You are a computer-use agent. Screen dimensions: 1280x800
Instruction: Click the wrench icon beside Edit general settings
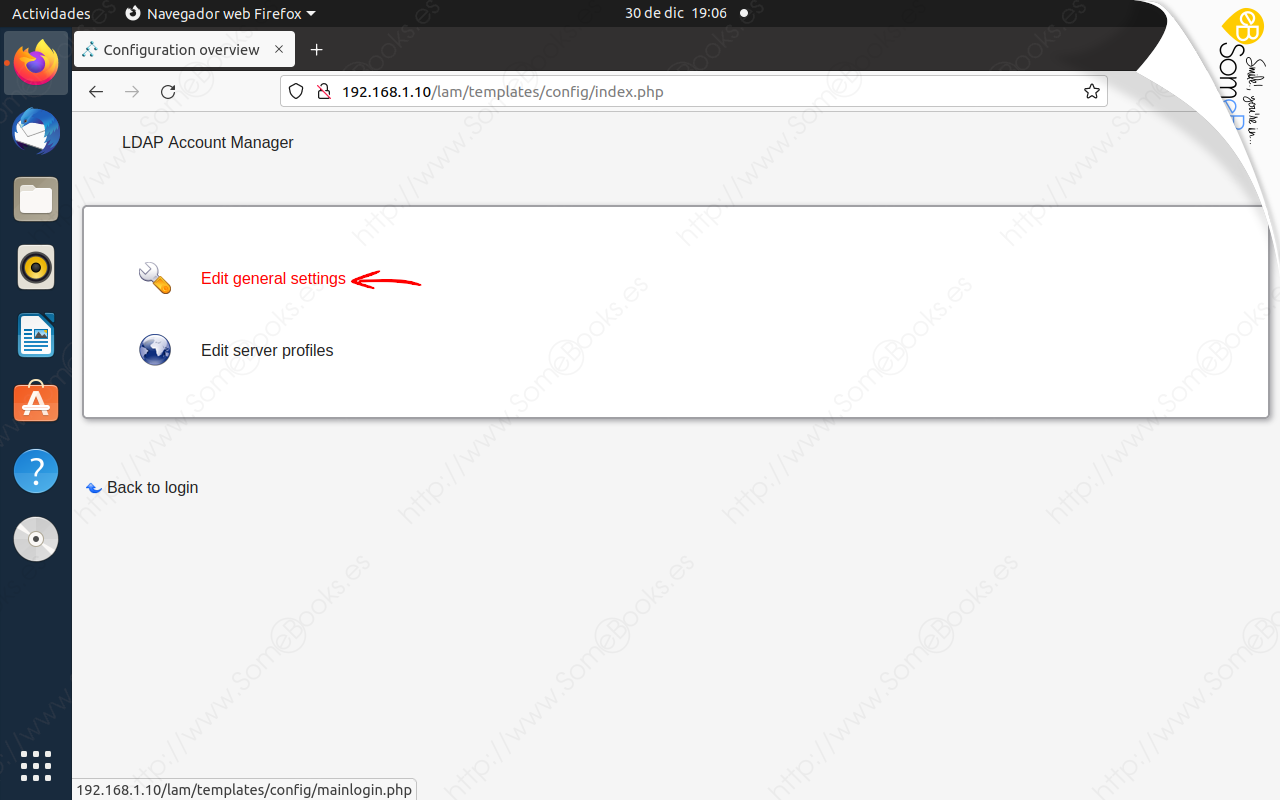click(154, 278)
